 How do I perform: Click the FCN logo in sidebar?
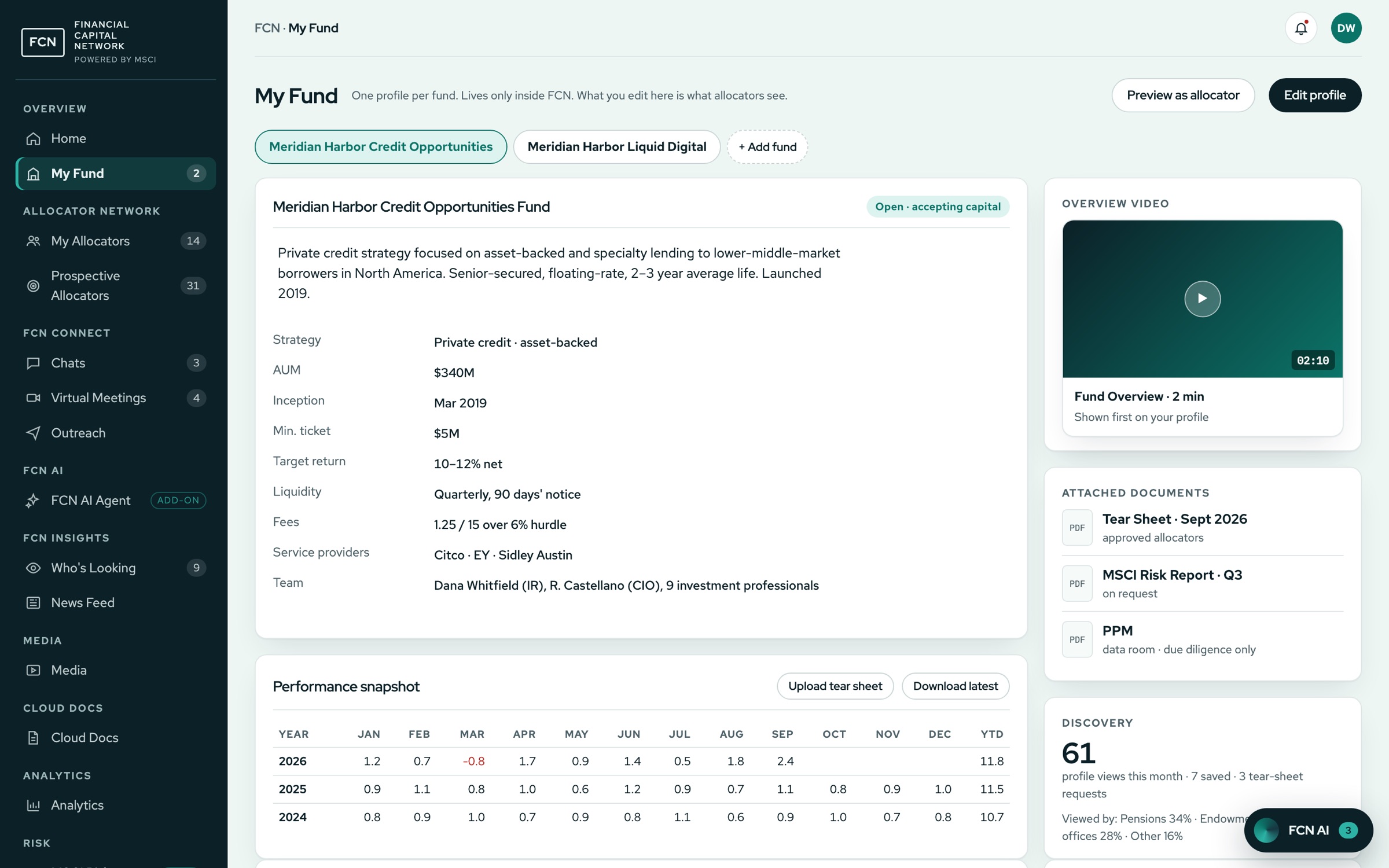43,42
